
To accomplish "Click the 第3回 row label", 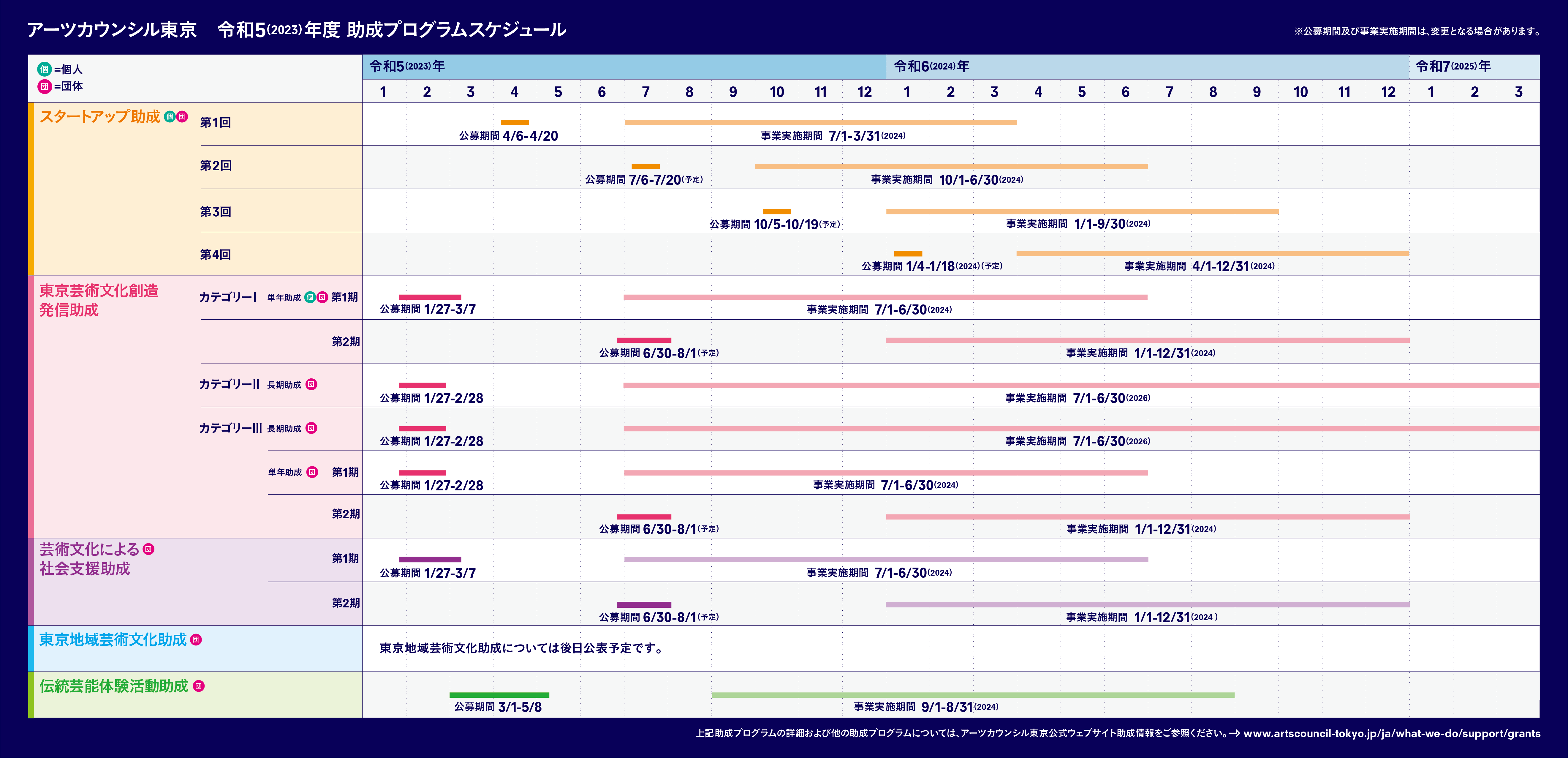I will (216, 212).
